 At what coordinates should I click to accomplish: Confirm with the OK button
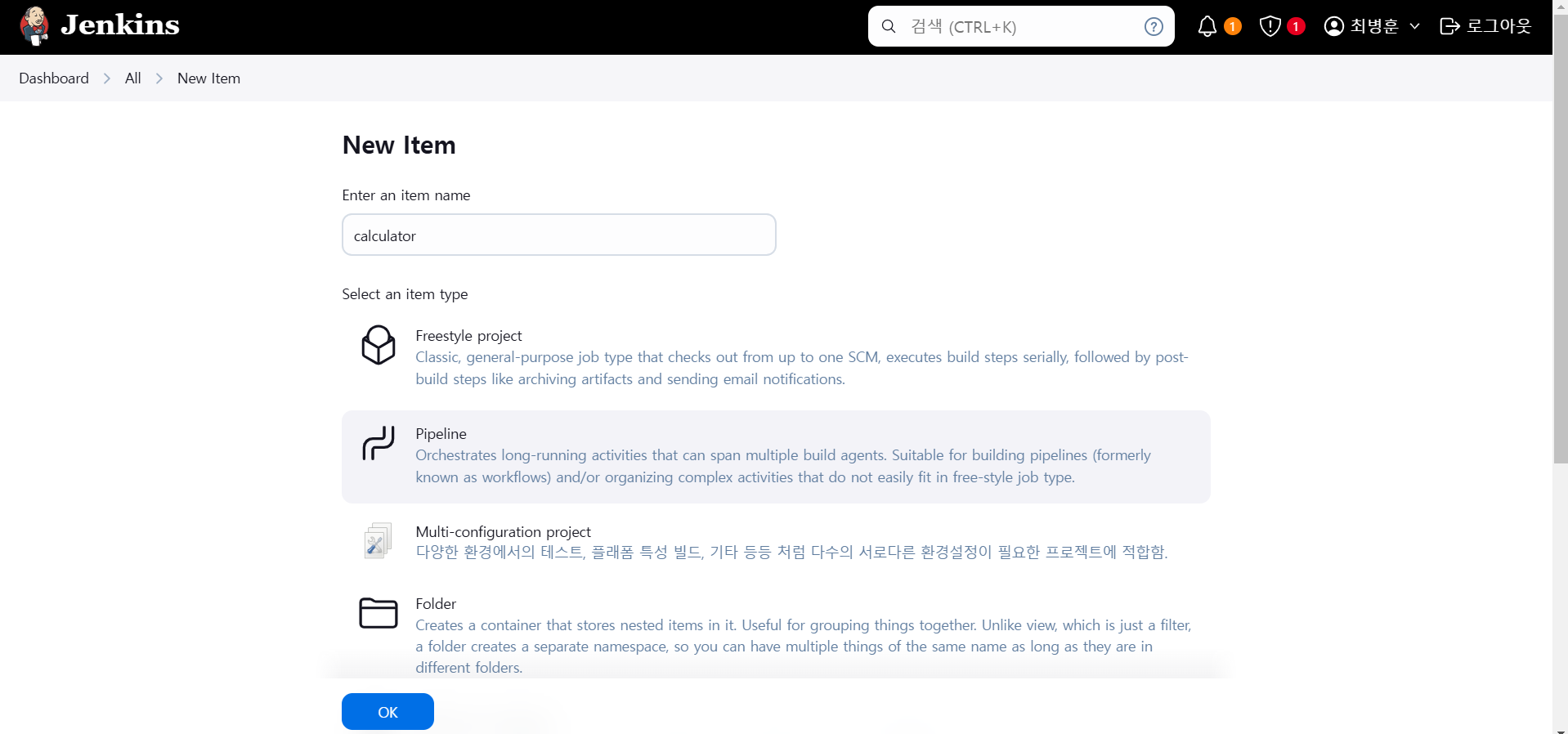pyautogui.click(x=388, y=712)
